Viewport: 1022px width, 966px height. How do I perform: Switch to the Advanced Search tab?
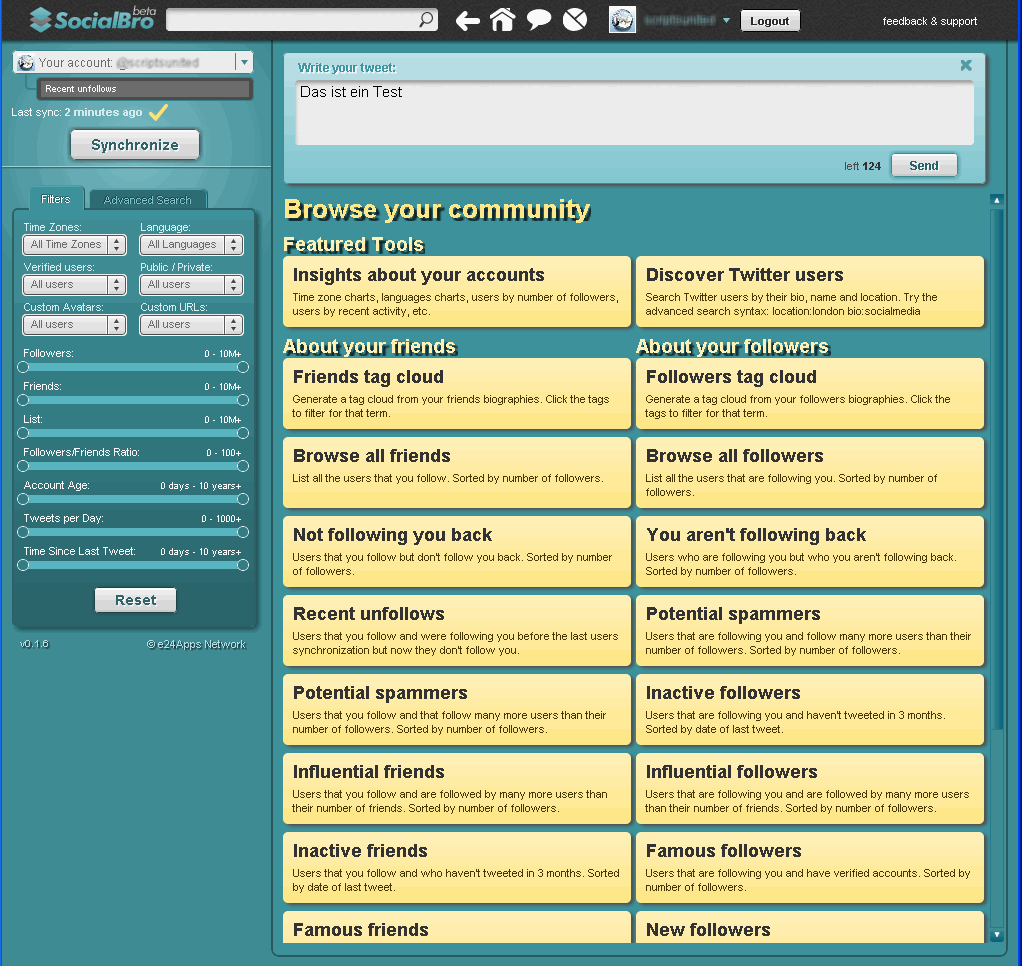[147, 200]
